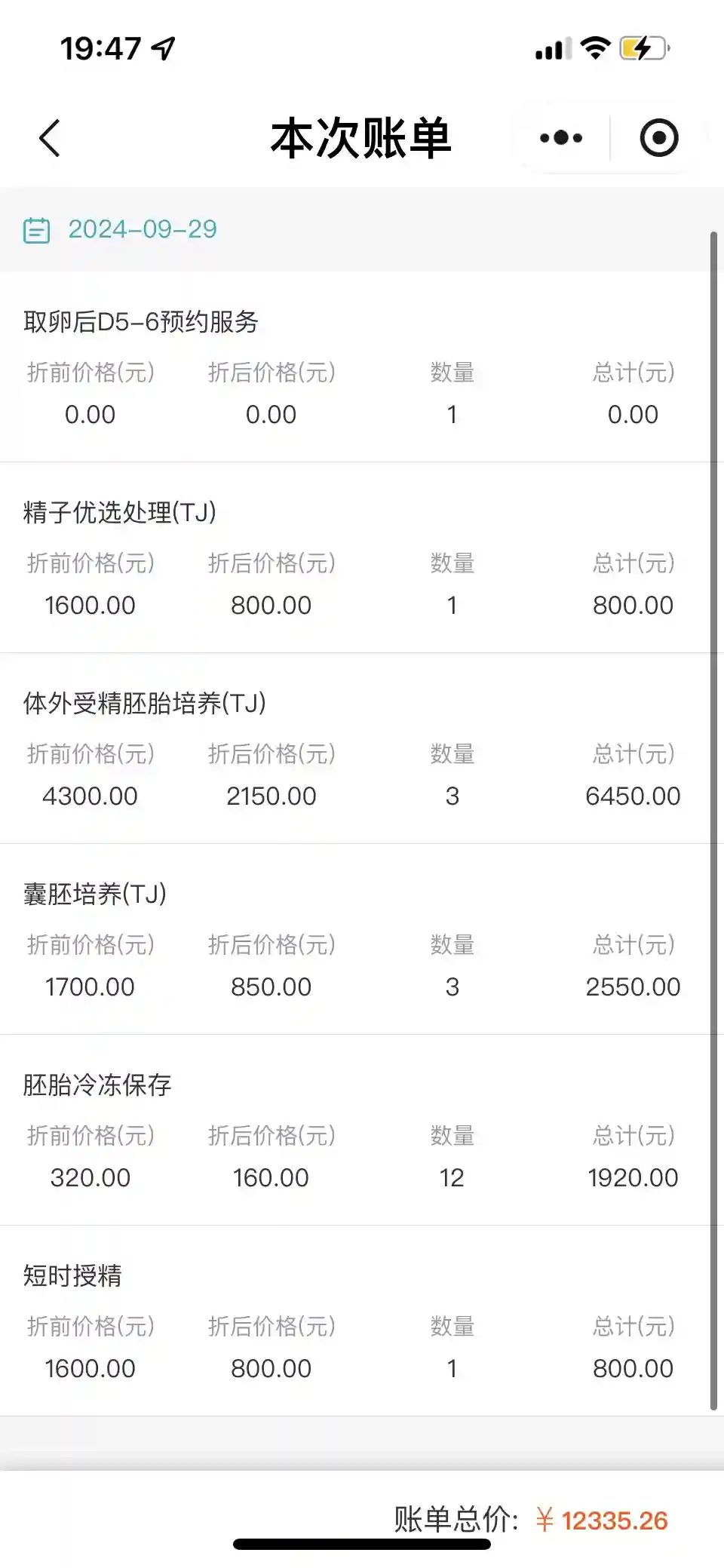This screenshot has width=724, height=1568.
Task: Open the three-dot more menu
Action: [x=561, y=138]
